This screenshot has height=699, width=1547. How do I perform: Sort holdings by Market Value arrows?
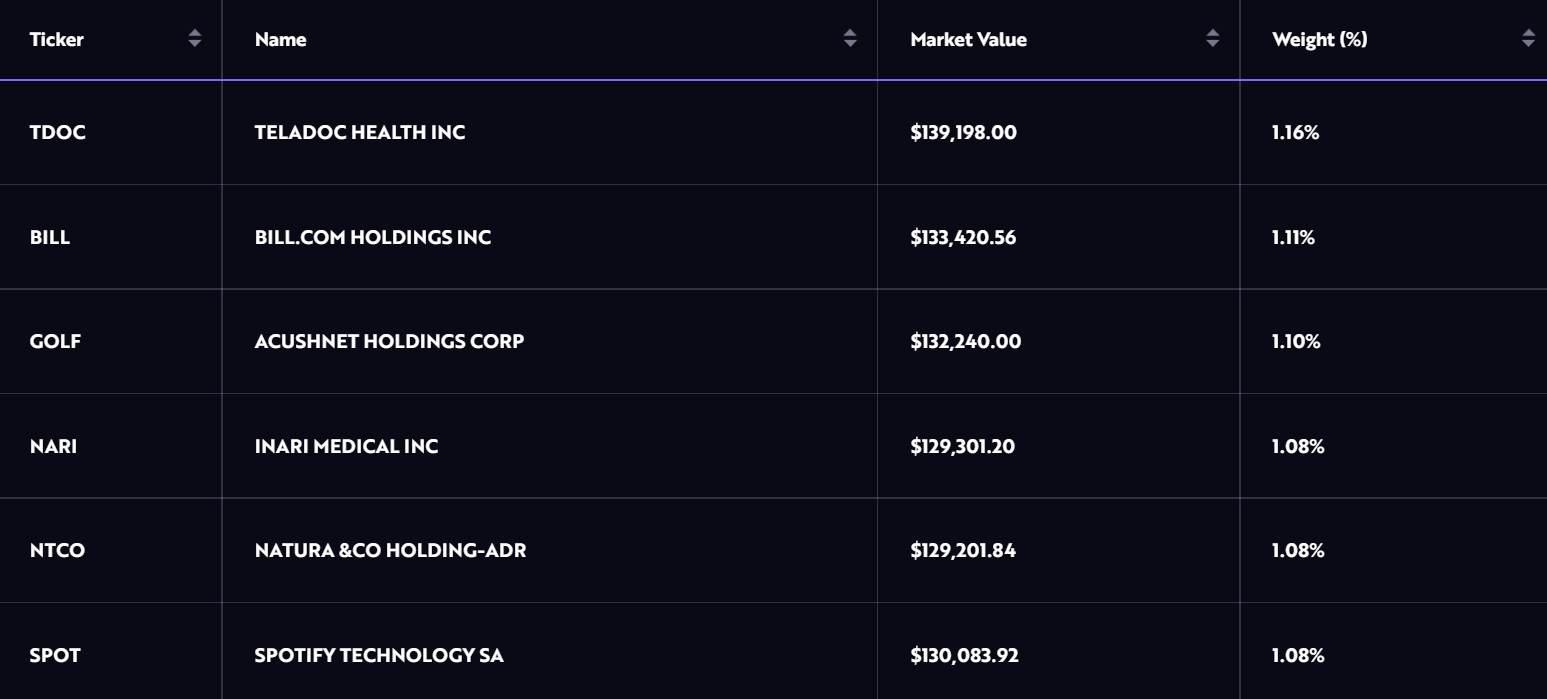tap(1213, 39)
